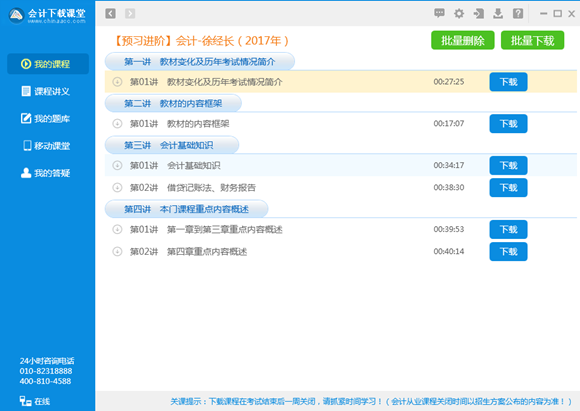The width and height of the screenshot is (580, 411).
Task: Click 批量删除 button
Action: (462, 40)
